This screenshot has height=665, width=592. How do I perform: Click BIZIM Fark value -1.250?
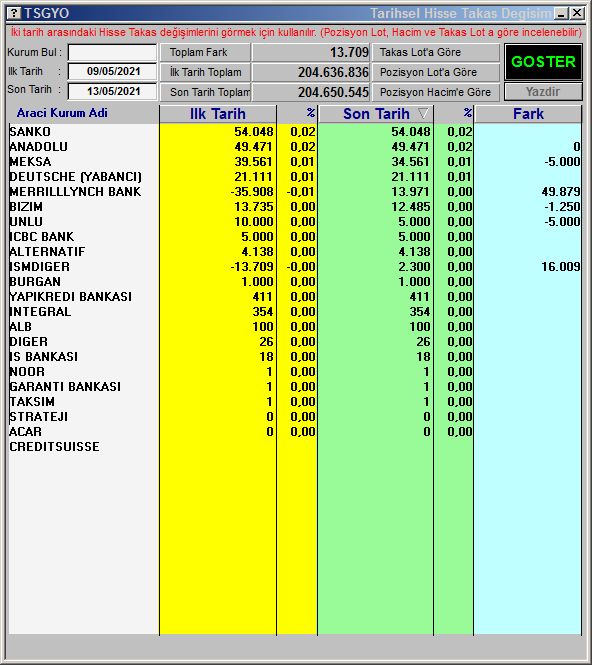click(x=562, y=207)
